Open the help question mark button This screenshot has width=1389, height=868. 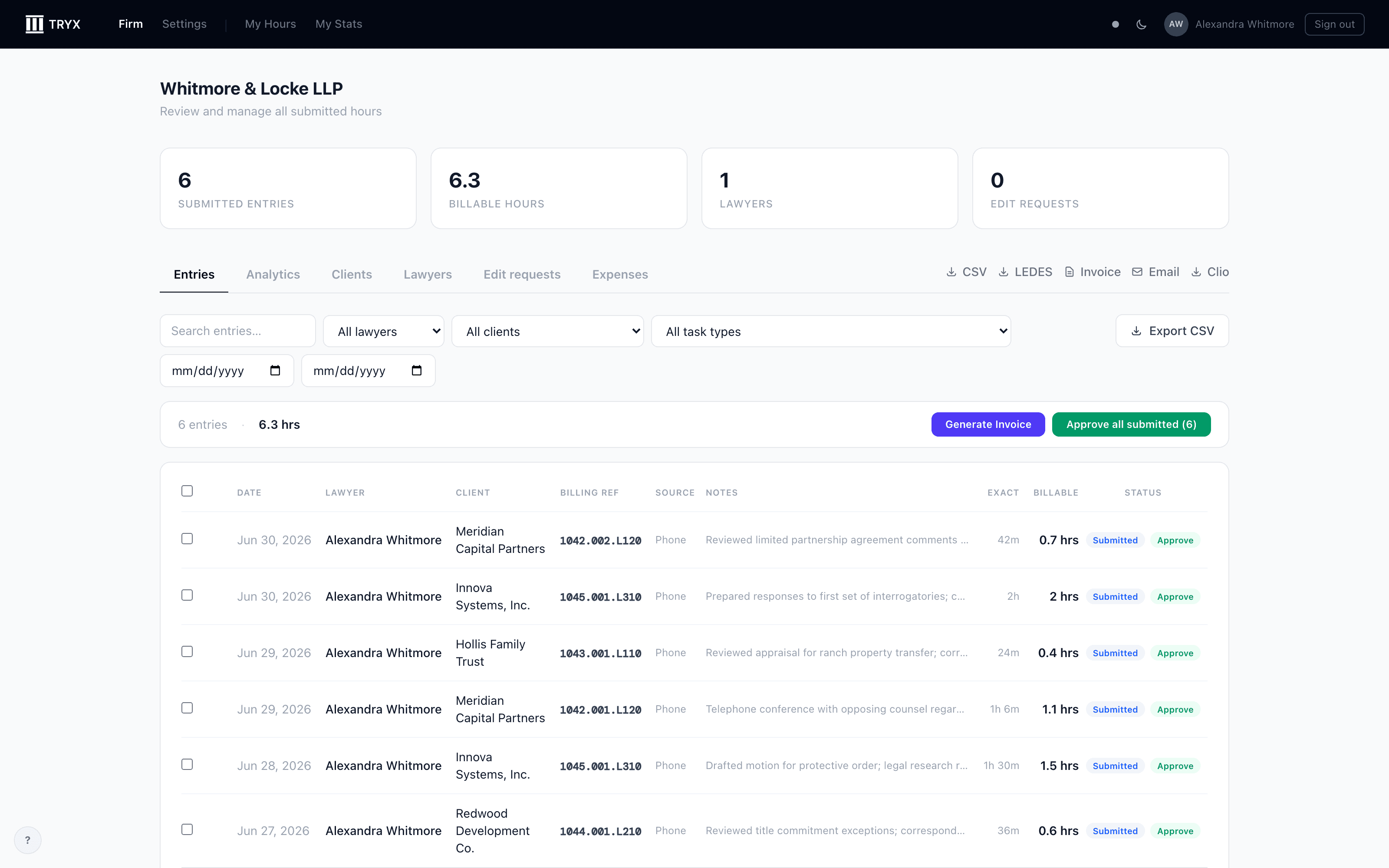click(27, 840)
